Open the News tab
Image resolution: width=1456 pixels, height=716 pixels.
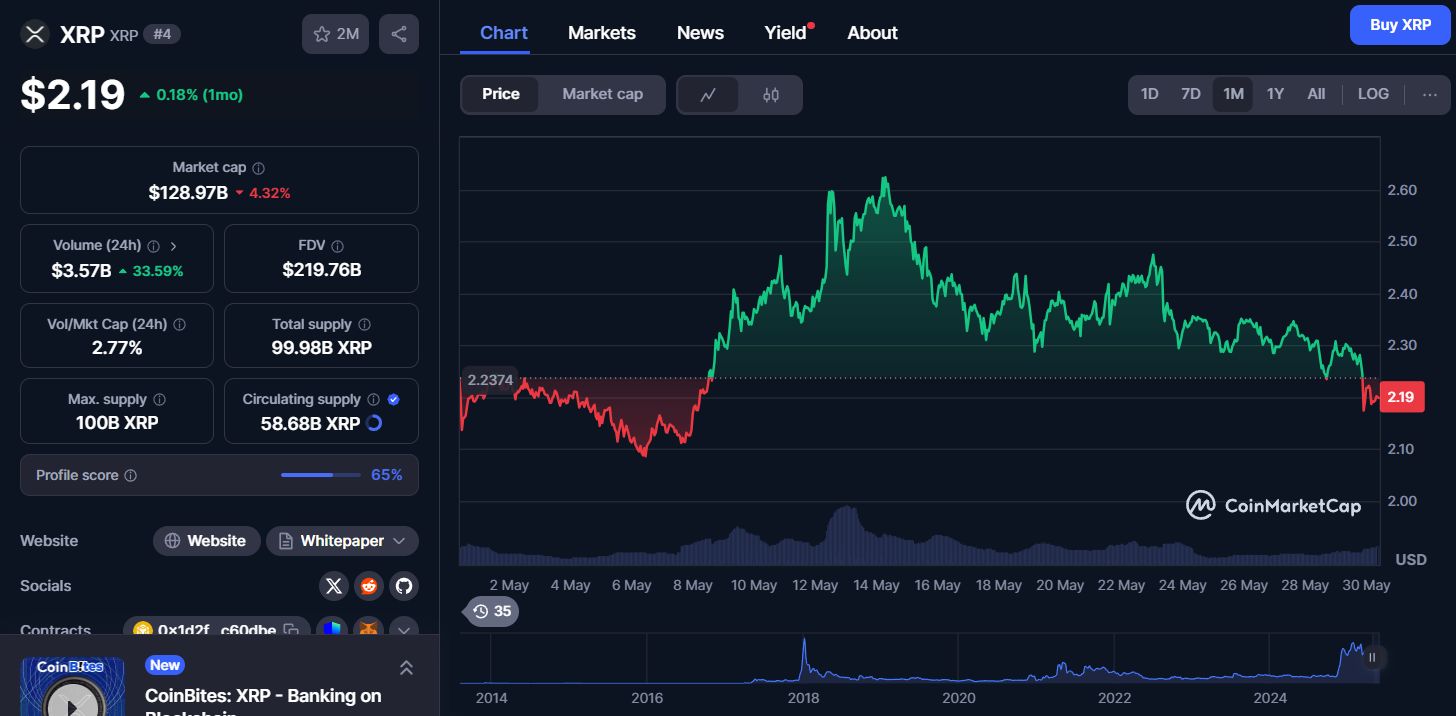(x=700, y=33)
